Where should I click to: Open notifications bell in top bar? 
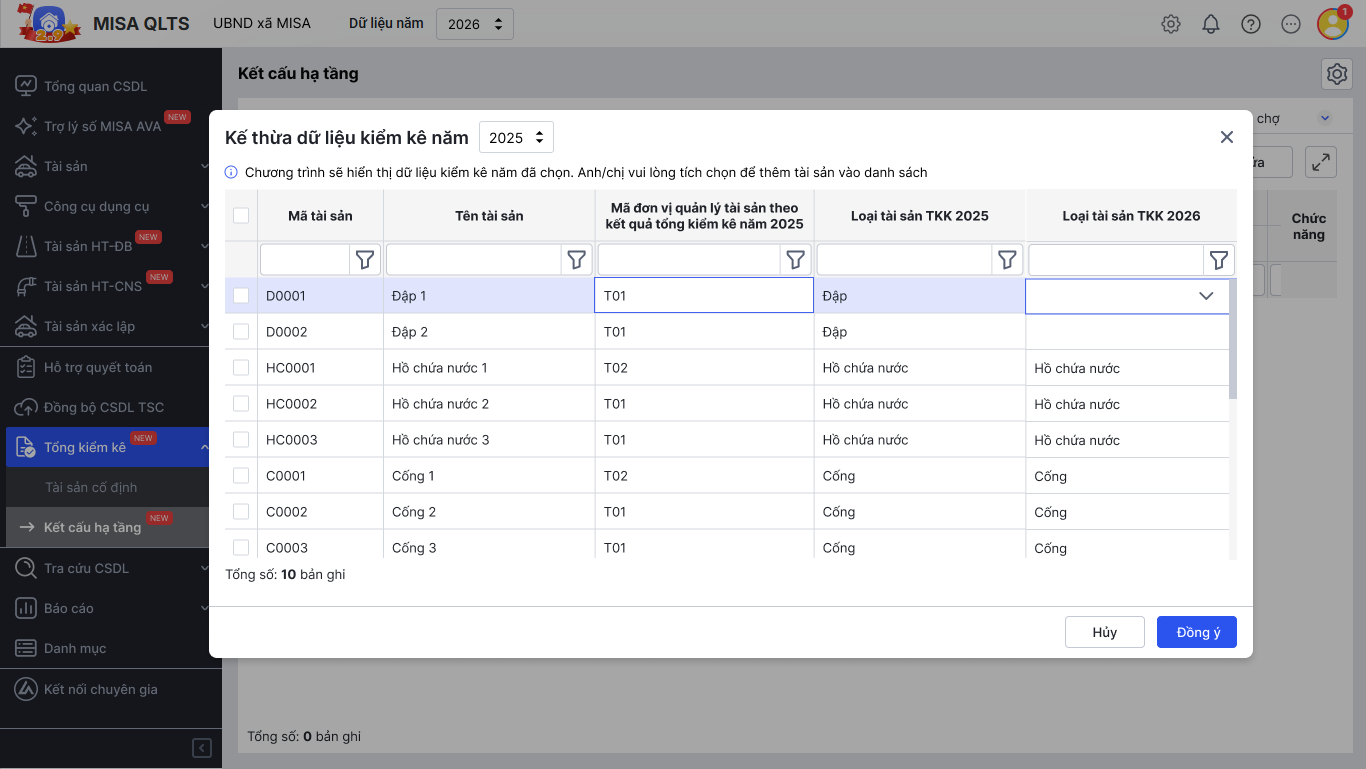tap(1211, 24)
